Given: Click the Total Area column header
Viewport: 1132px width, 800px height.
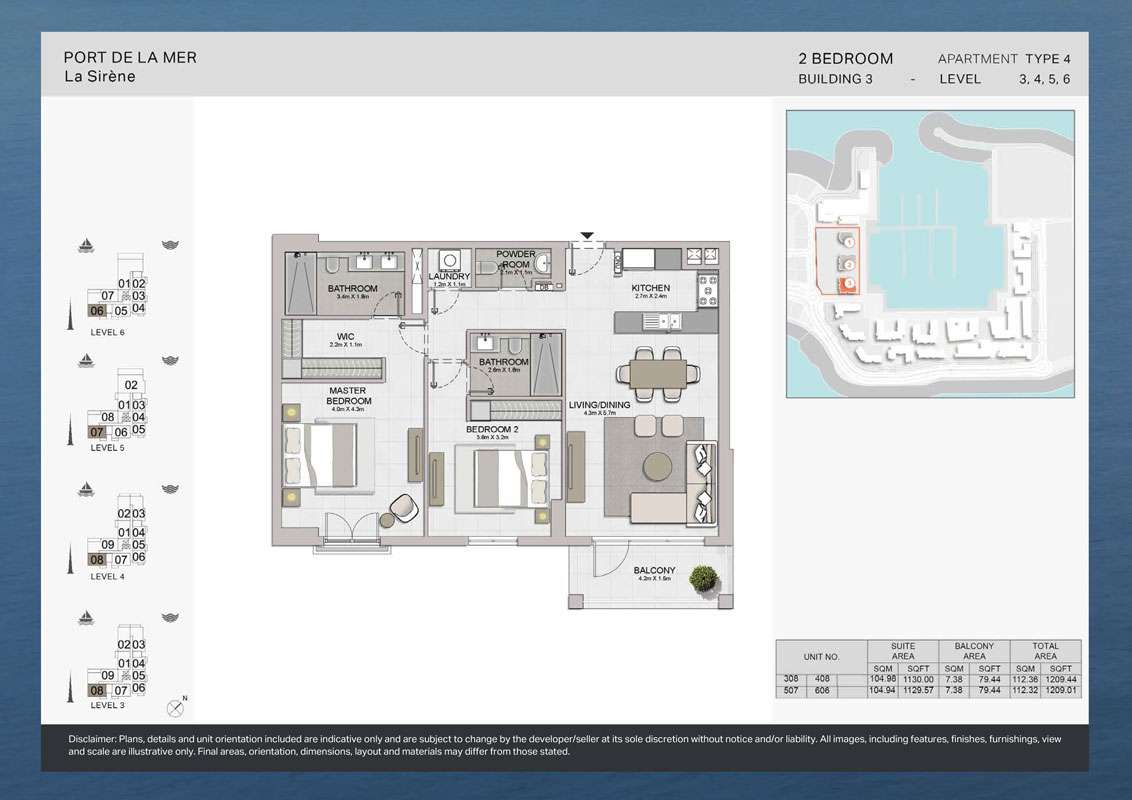Looking at the screenshot, I should [1045, 651].
